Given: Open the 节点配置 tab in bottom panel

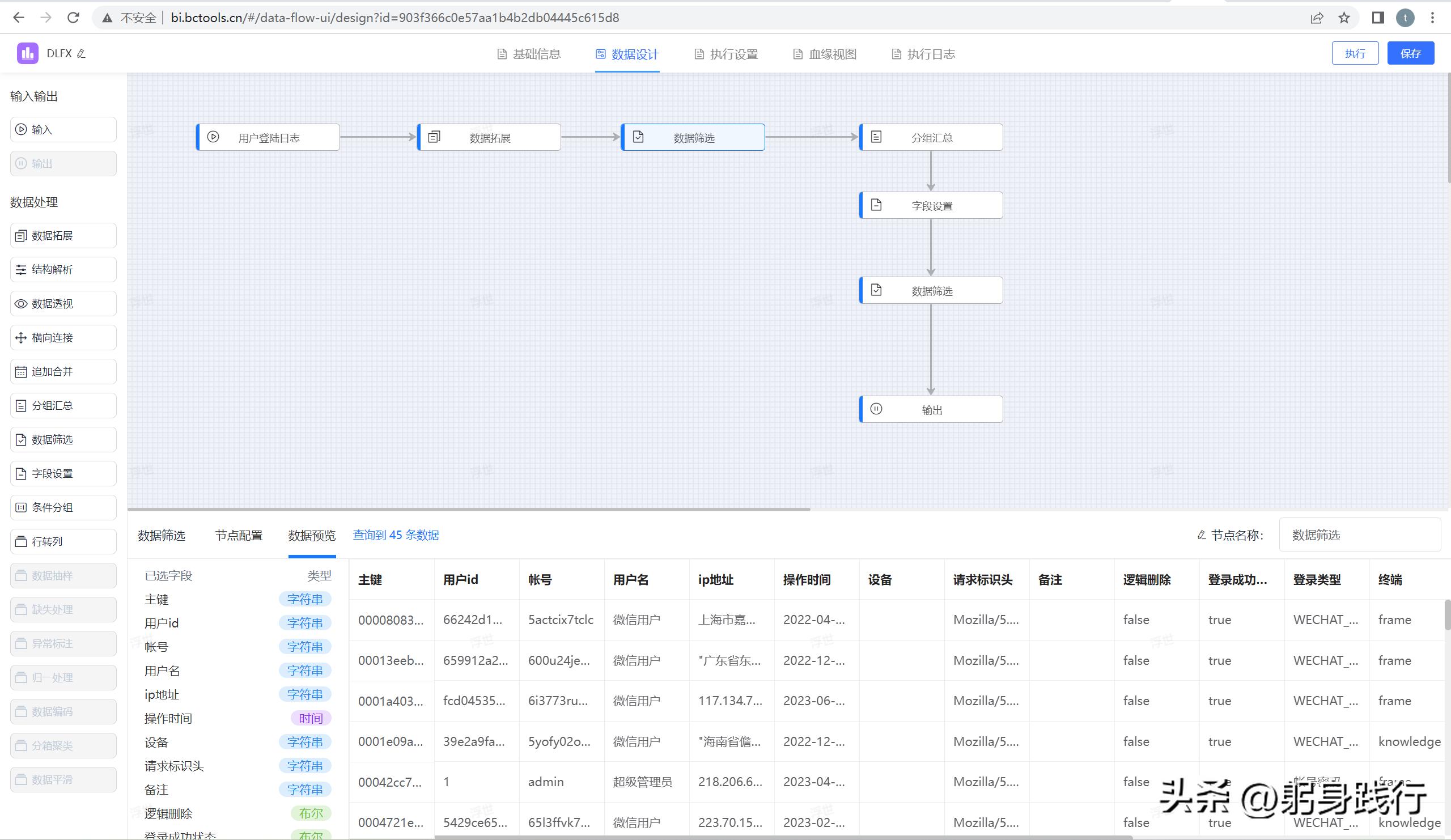Looking at the screenshot, I should (x=239, y=536).
